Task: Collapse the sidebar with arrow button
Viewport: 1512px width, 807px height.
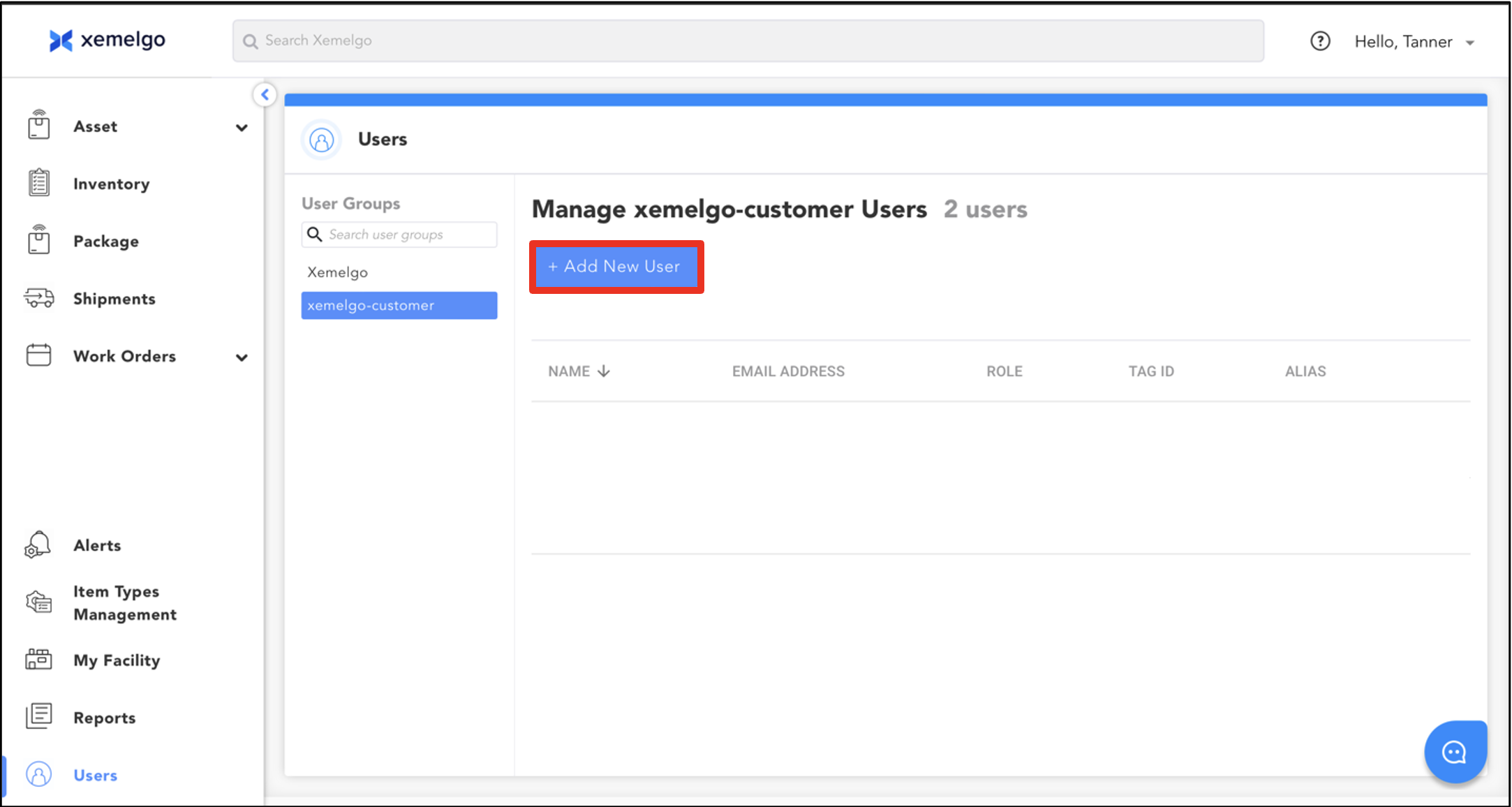Action: (x=265, y=94)
